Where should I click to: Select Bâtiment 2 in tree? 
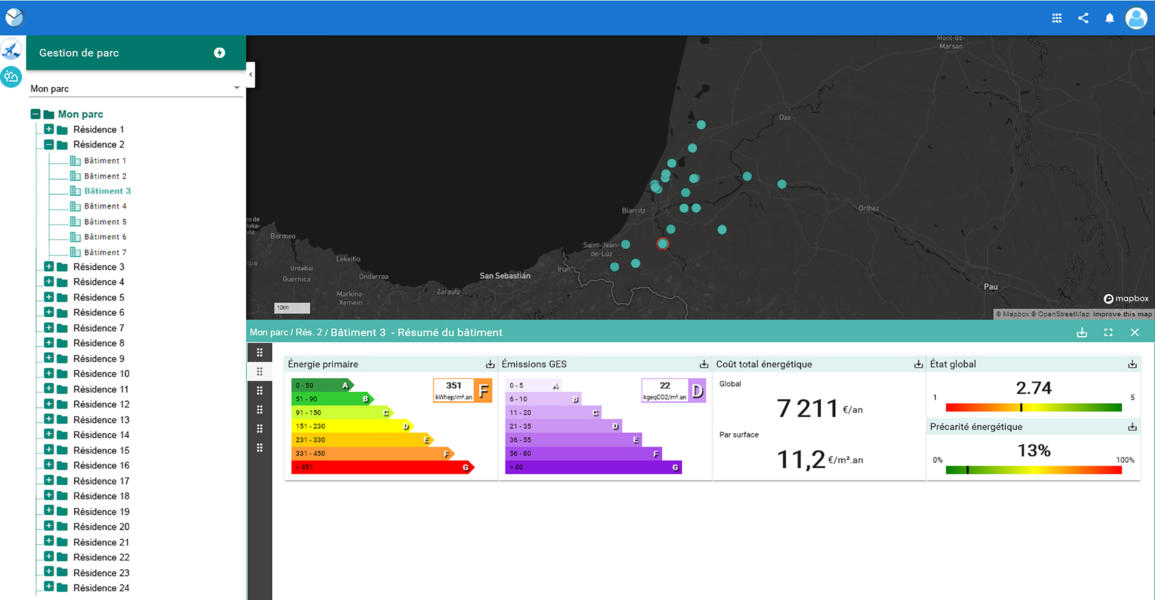(105, 176)
